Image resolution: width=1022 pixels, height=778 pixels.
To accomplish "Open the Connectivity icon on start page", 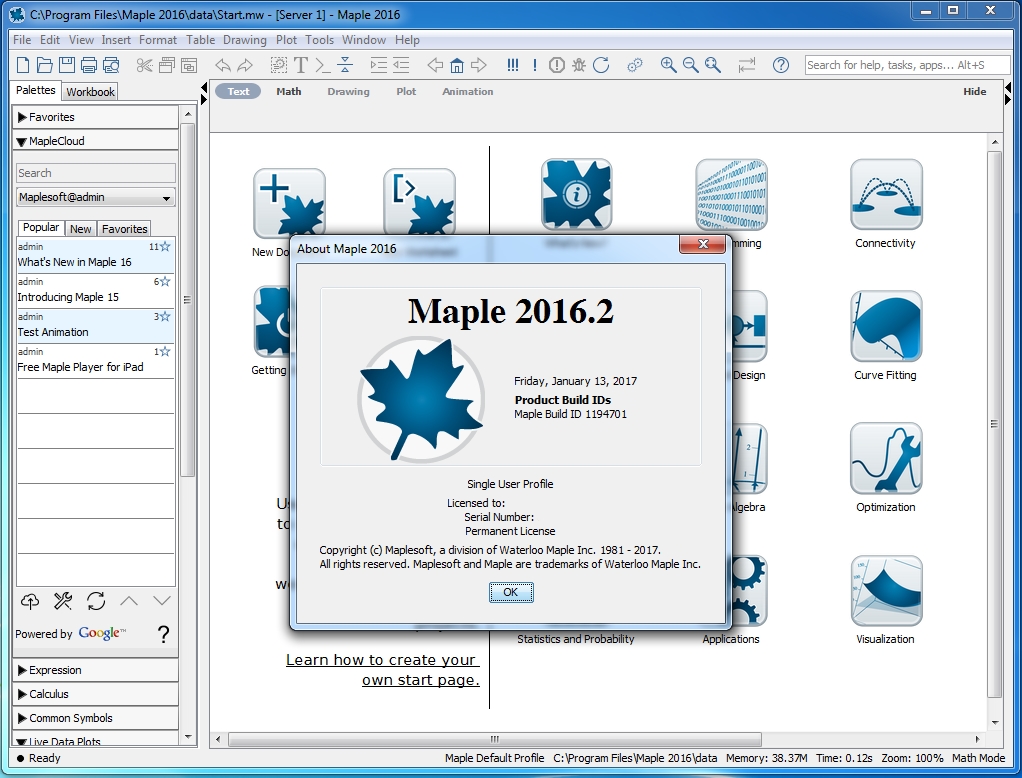I will (x=885, y=195).
